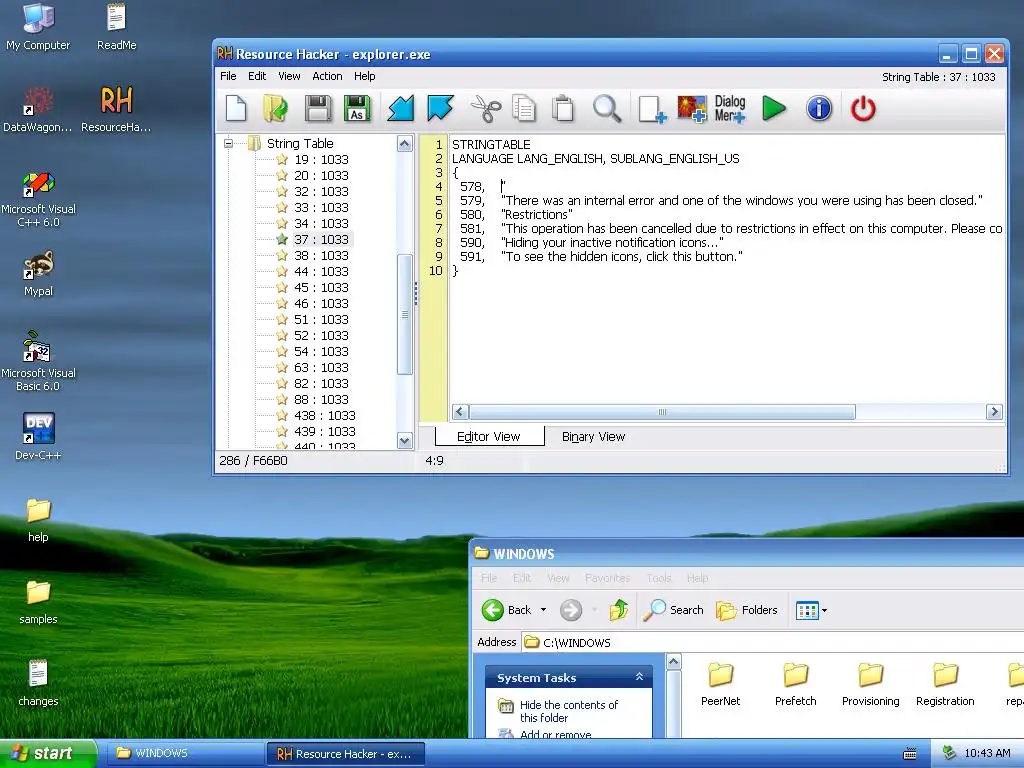The image size is (1024, 768).
Task: Open the Action menu
Action: point(327,76)
